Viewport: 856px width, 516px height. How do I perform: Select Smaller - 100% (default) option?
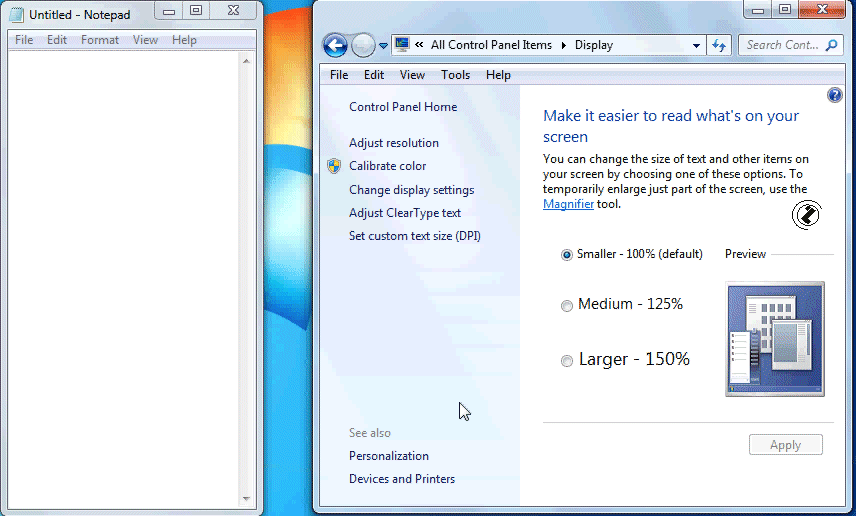point(567,255)
